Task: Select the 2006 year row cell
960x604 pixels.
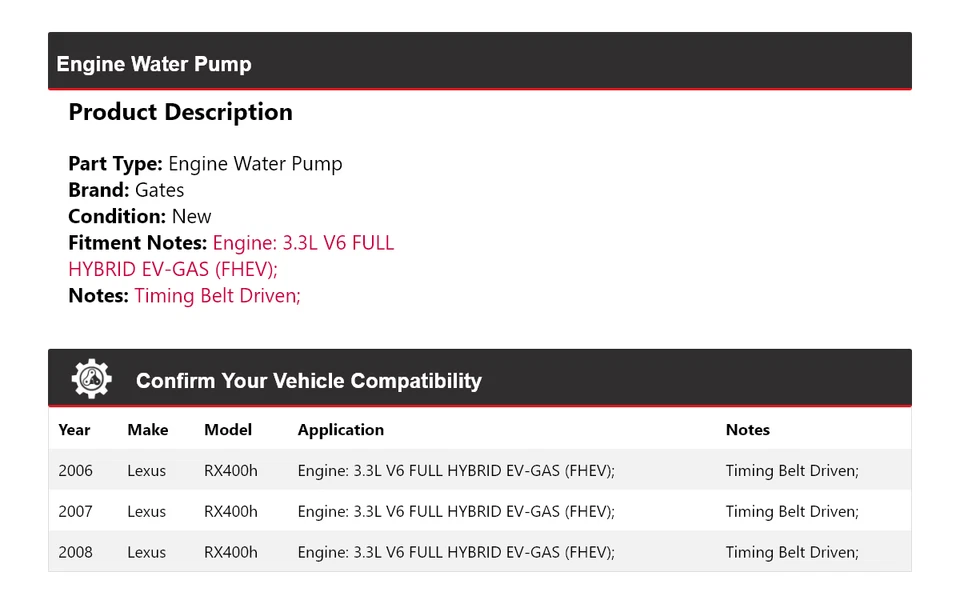Action: pyautogui.click(x=75, y=471)
